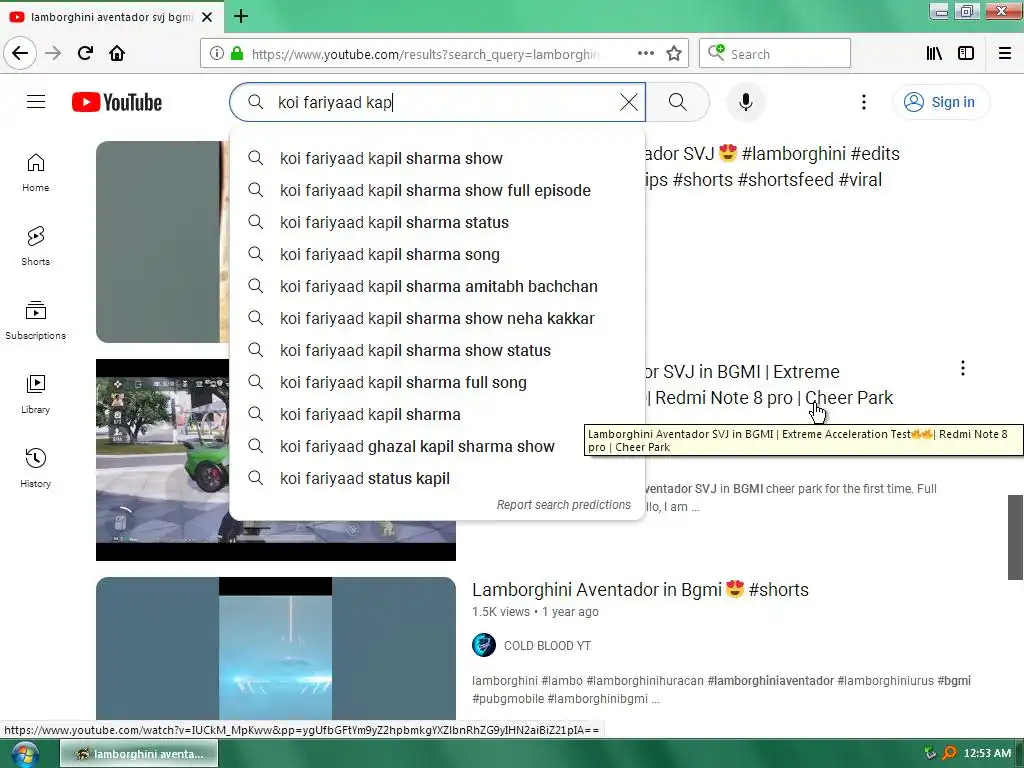Bookmark this page with the star
This screenshot has height=768, width=1024.
click(x=674, y=54)
